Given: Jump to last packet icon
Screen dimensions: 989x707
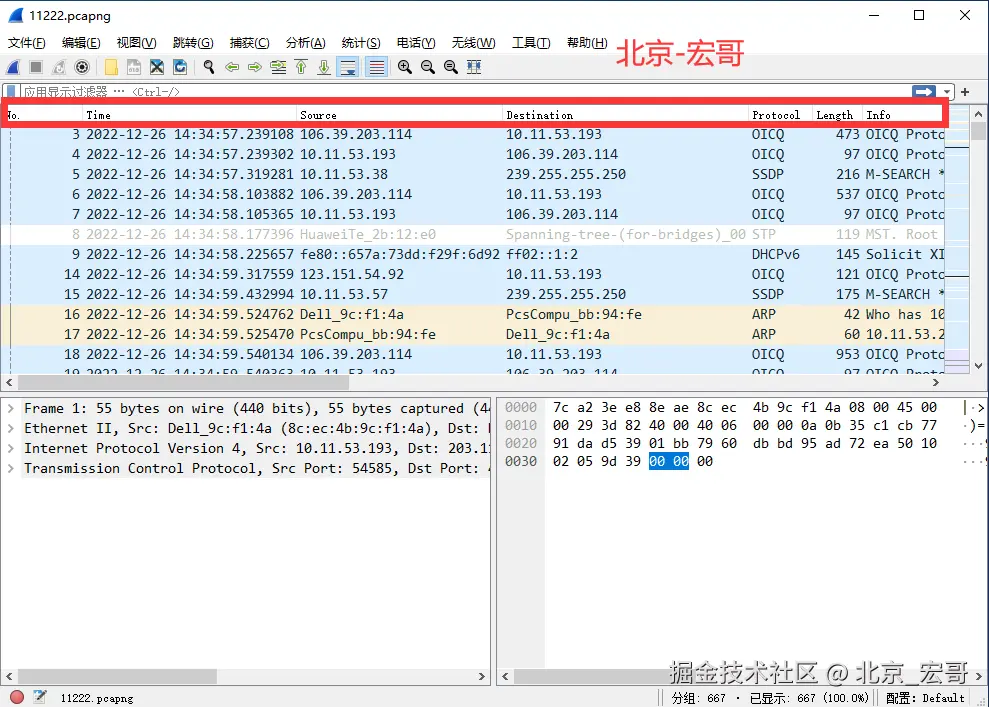Looking at the screenshot, I should 324,67.
